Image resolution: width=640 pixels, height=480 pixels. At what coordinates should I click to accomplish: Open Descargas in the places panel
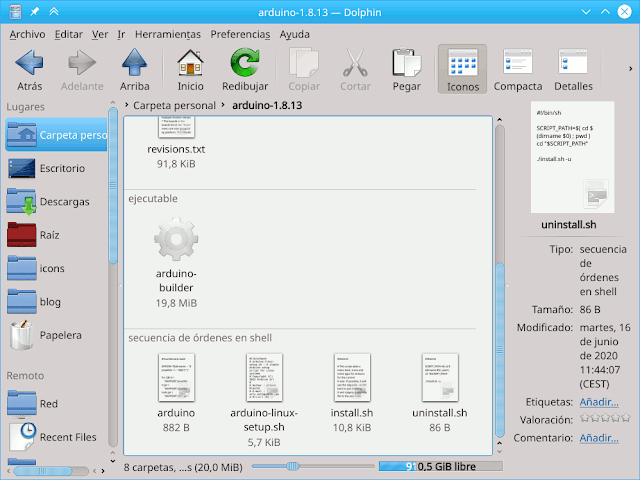pos(56,202)
